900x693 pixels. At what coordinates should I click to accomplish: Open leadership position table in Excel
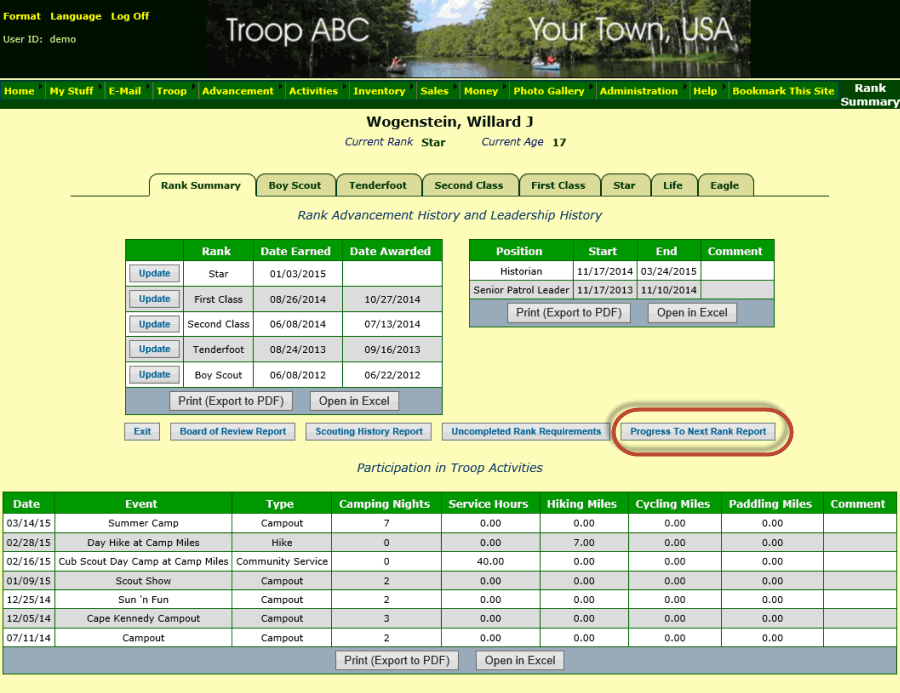[692, 312]
